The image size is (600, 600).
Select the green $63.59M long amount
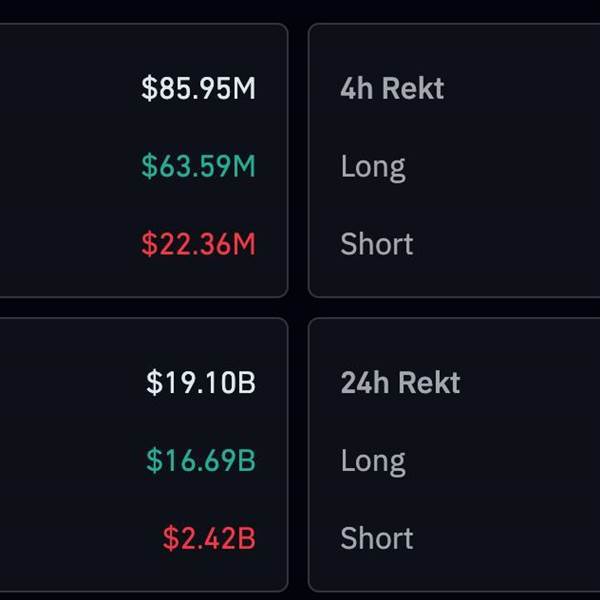pyautogui.click(x=198, y=166)
